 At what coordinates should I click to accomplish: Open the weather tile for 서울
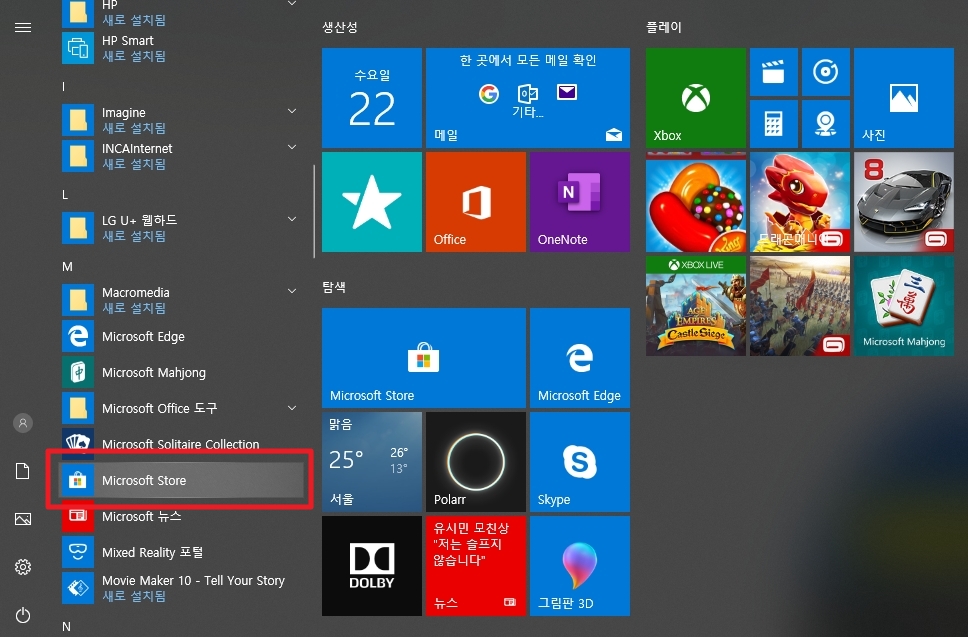point(372,462)
